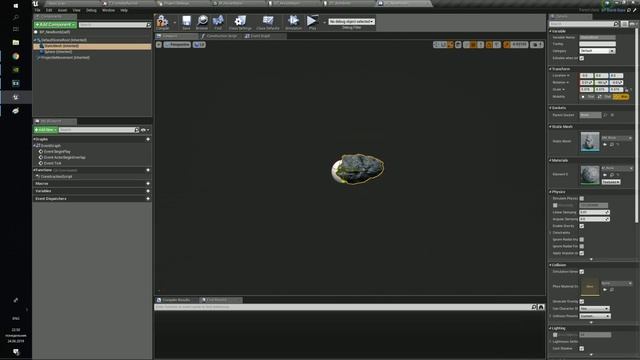The height and width of the screenshot is (360, 640).
Task: Open the File menu
Action: point(37,10)
